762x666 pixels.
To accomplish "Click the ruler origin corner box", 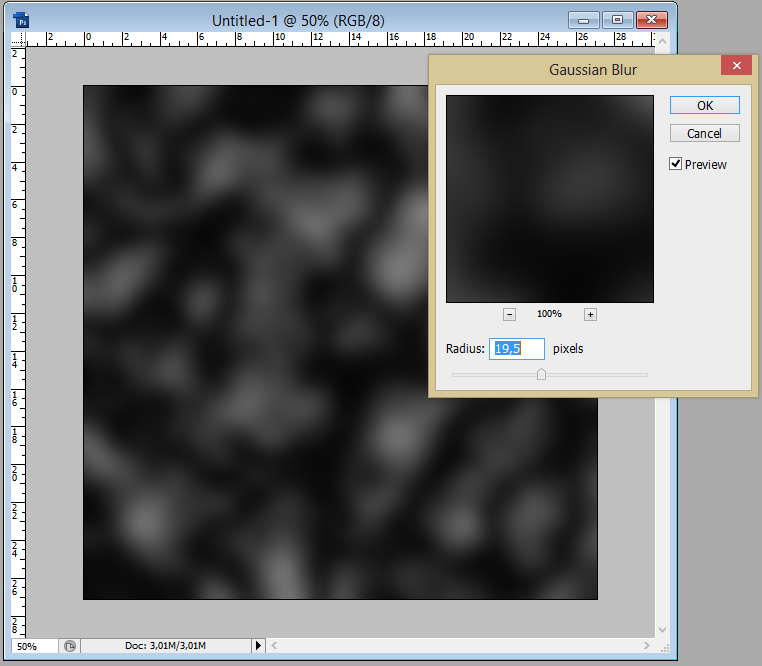I will 17,39.
